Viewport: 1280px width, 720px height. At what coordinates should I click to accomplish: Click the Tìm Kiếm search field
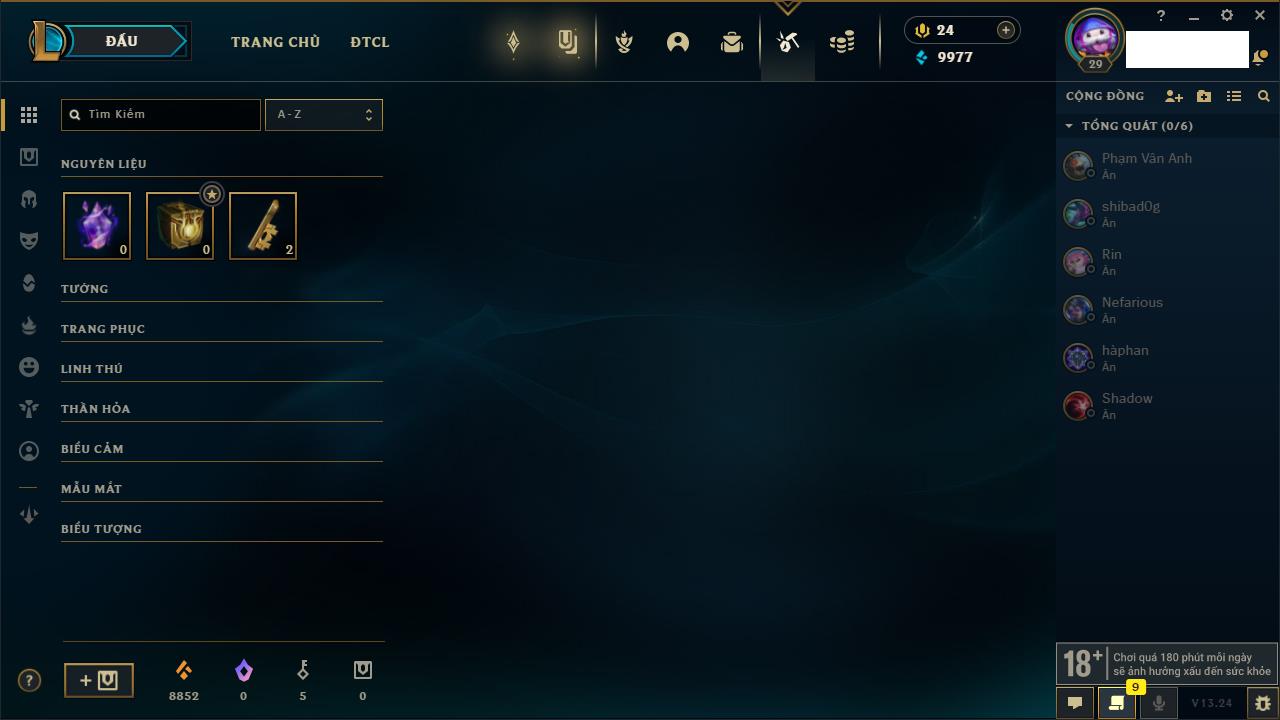pyautogui.click(x=161, y=115)
